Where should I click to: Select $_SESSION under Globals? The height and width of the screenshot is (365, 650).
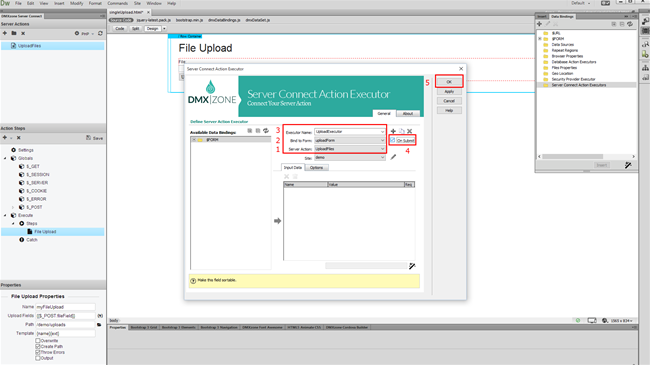(38, 175)
